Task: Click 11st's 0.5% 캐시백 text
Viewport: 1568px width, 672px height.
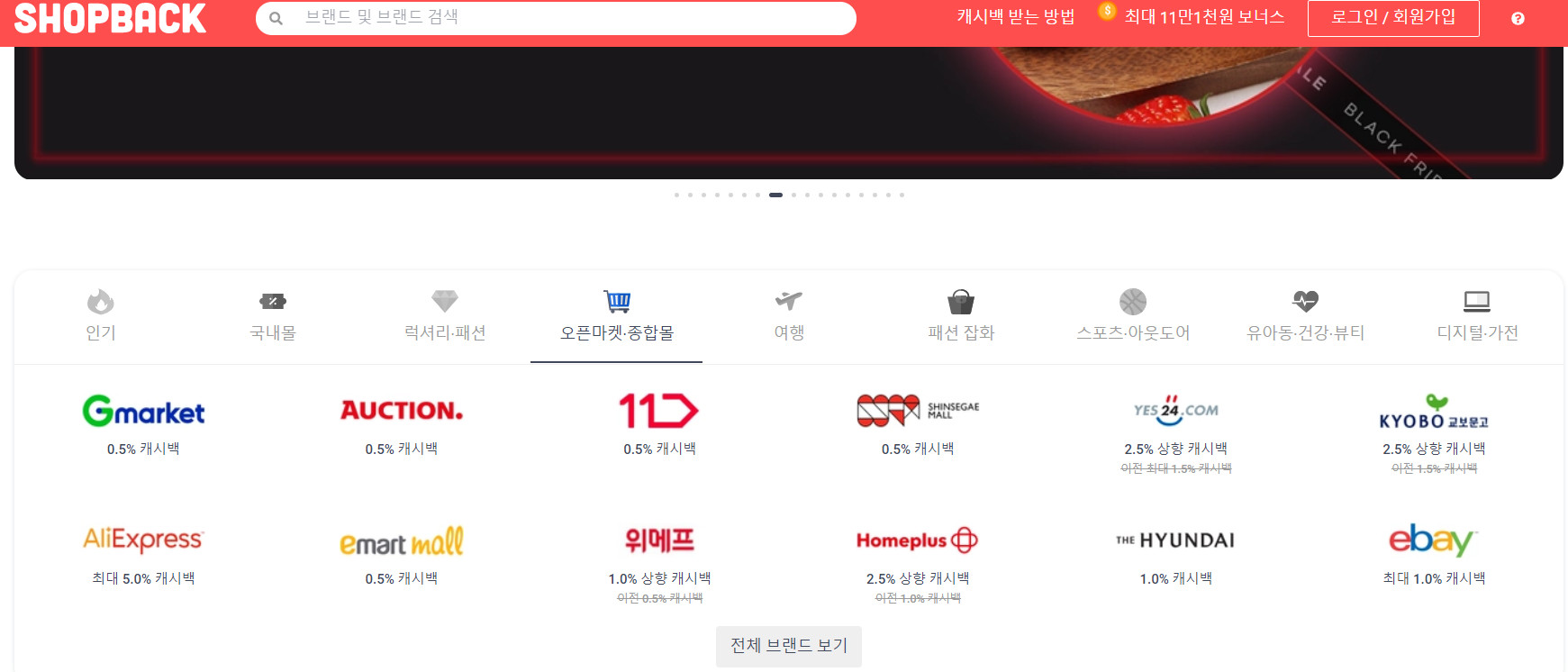Action: click(x=659, y=449)
